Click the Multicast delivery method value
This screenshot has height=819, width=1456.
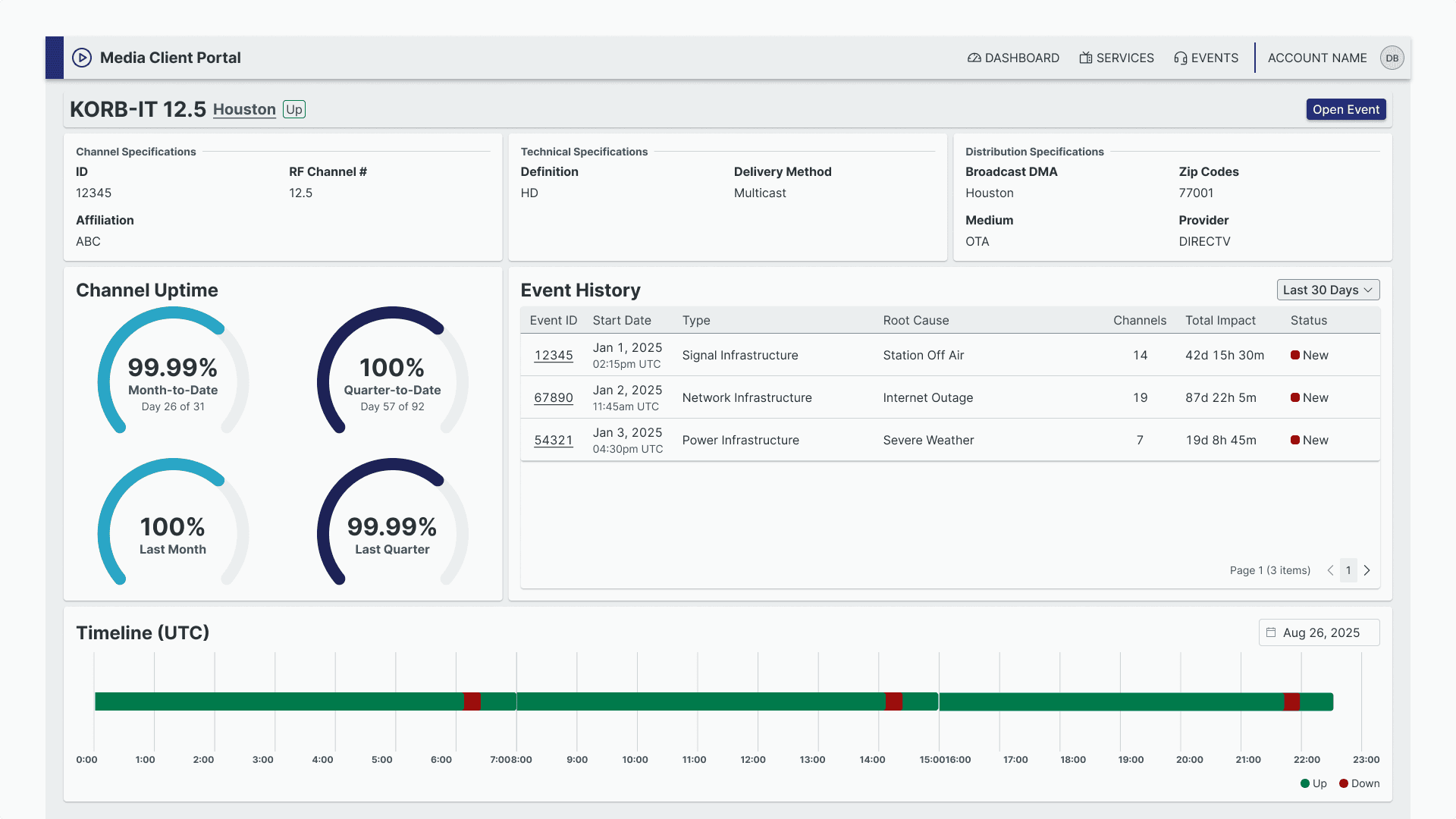click(x=760, y=193)
